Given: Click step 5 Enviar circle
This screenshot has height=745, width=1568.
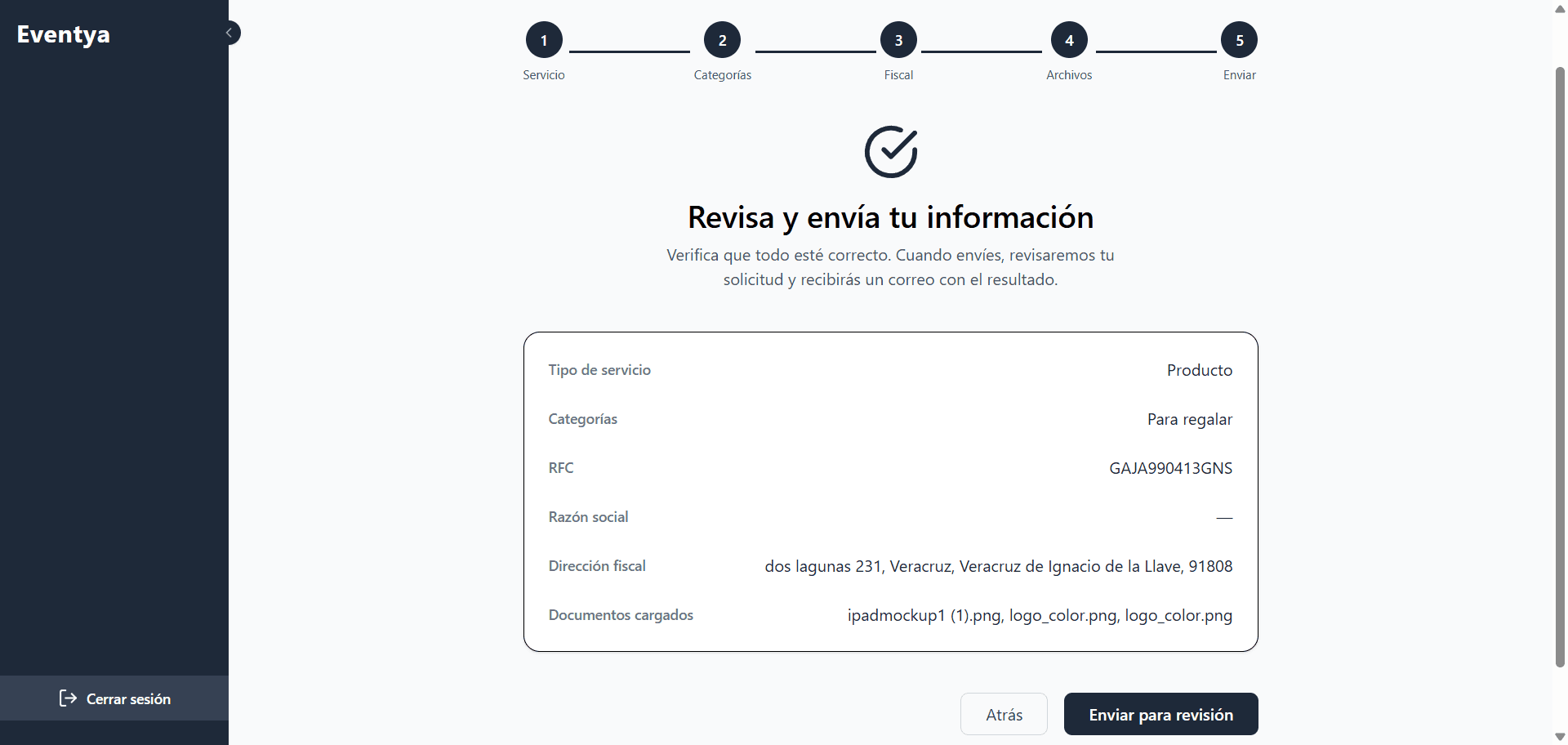Looking at the screenshot, I should pos(1239,39).
